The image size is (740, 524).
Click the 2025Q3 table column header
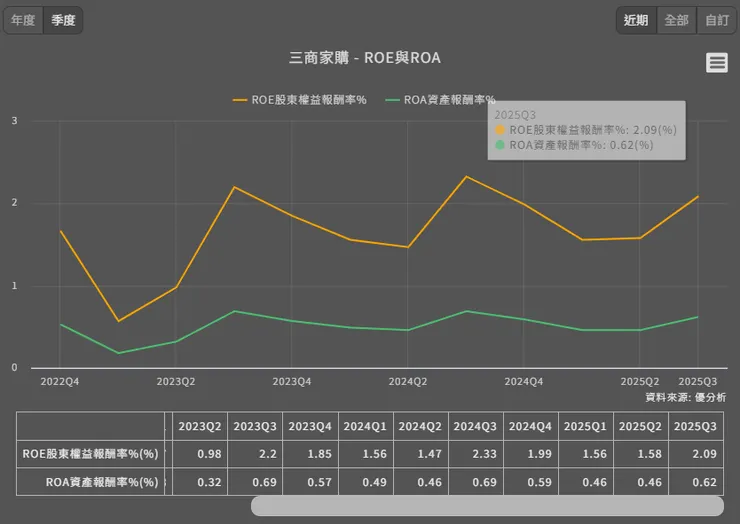click(696, 426)
